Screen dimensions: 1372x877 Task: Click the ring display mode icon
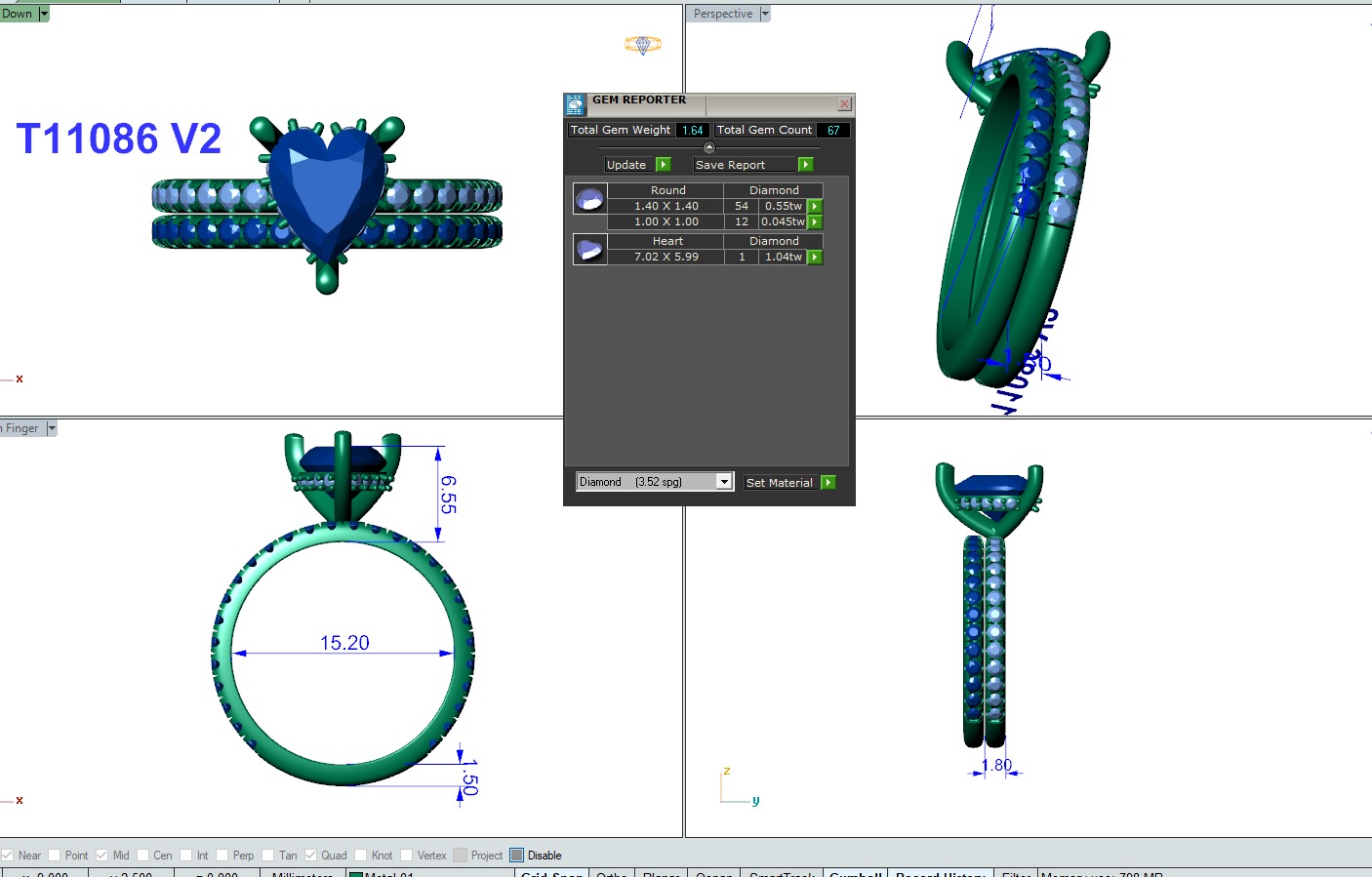click(x=643, y=45)
